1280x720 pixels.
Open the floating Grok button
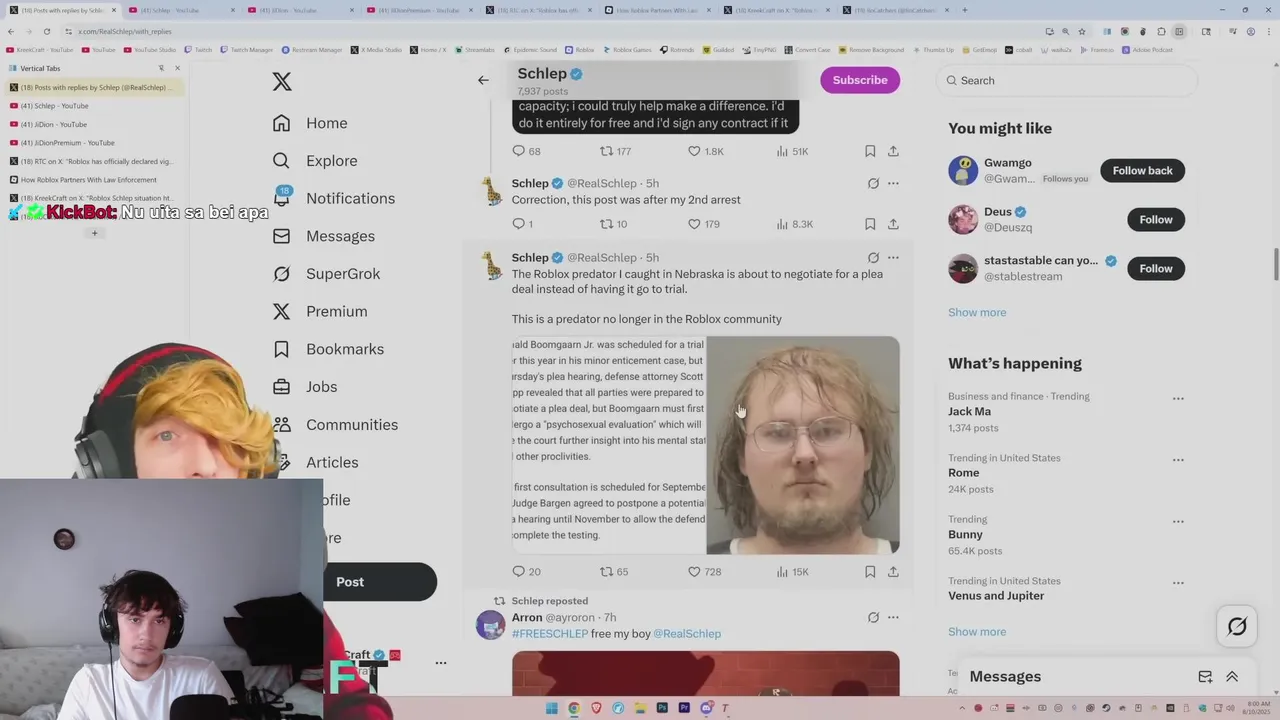(x=1237, y=627)
